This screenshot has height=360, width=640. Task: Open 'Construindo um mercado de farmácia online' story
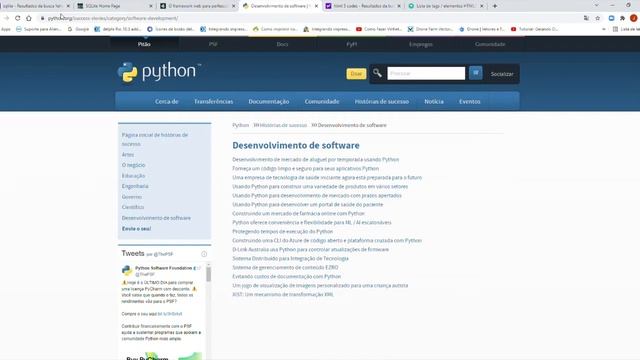tap(298, 213)
